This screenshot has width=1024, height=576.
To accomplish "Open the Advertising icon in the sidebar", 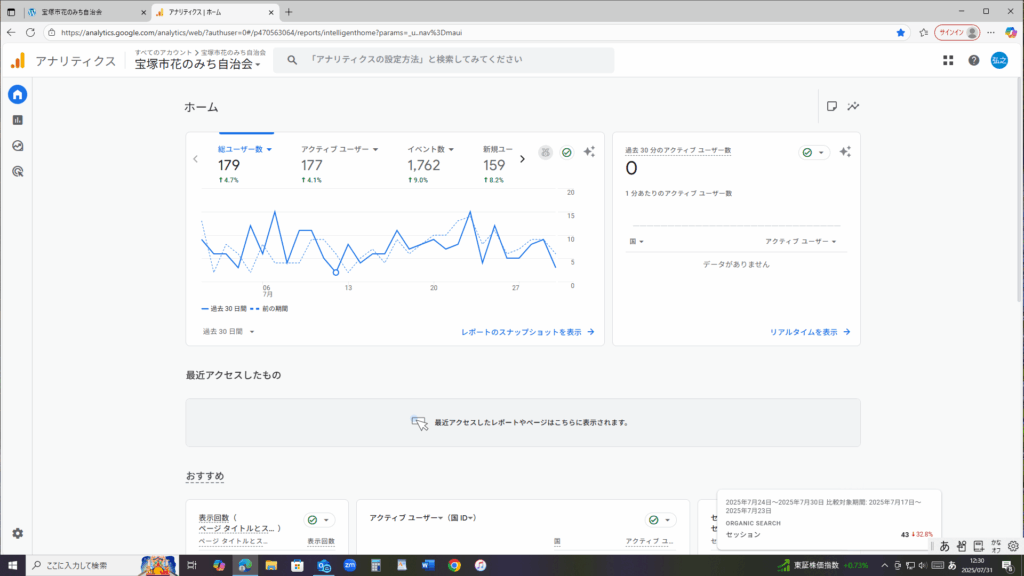I will (18, 172).
